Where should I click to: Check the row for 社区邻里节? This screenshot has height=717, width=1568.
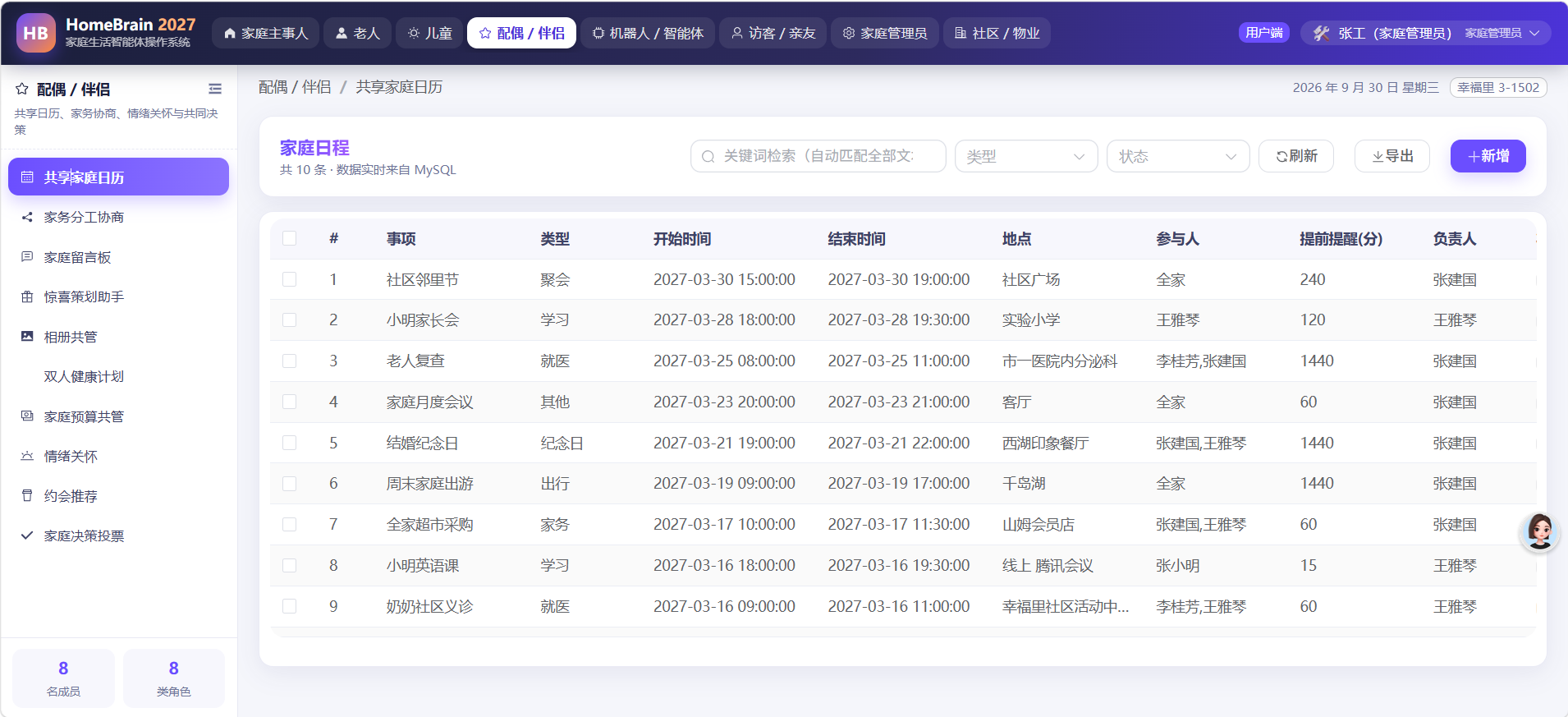289,279
